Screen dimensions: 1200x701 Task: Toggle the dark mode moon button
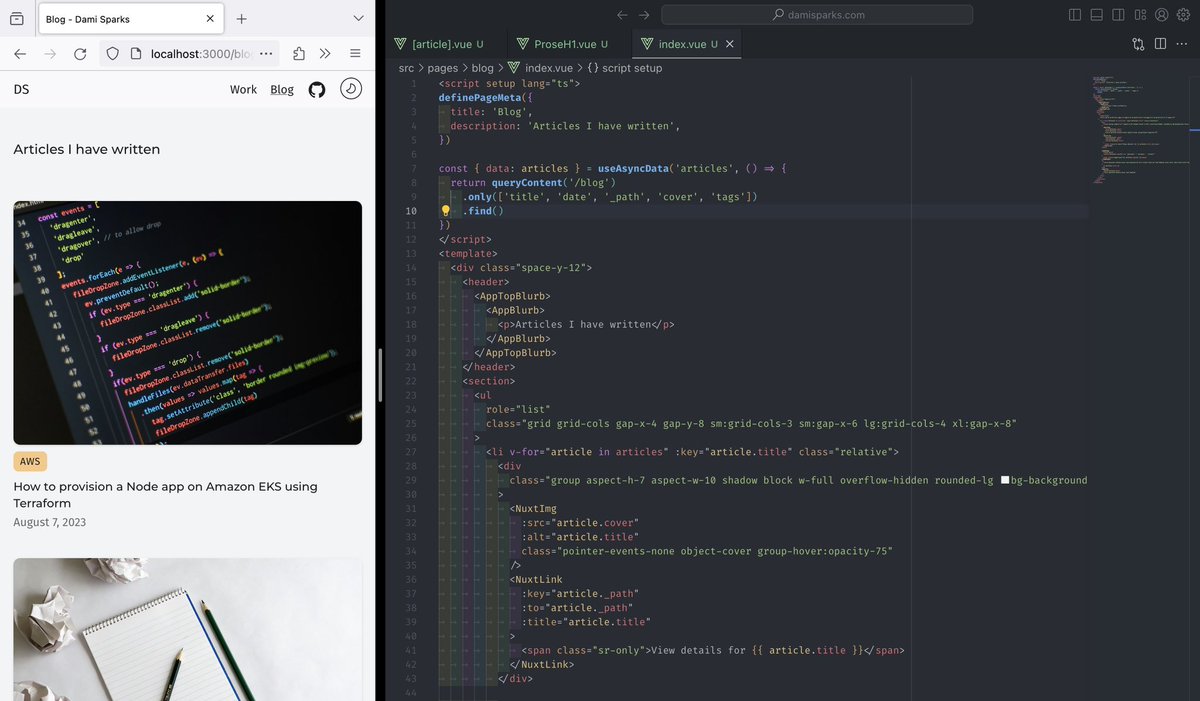(x=351, y=89)
